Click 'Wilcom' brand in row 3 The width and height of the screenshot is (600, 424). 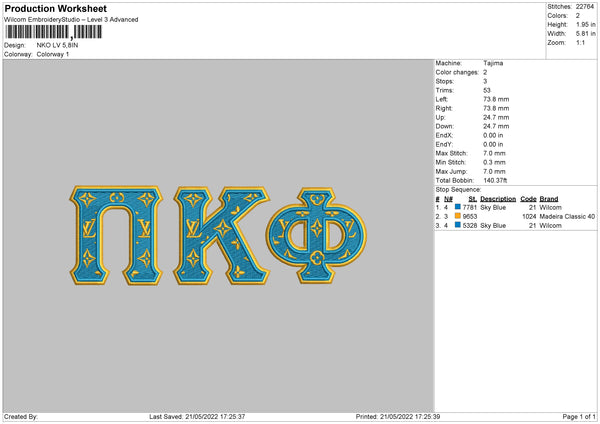[551, 226]
